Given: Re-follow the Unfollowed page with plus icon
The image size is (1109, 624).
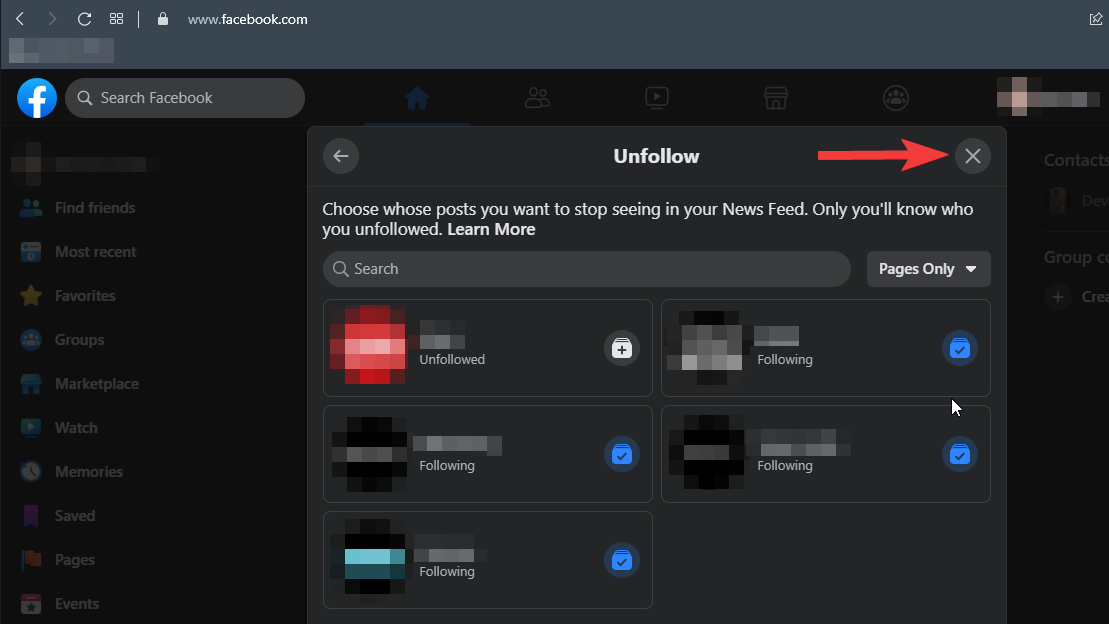Looking at the screenshot, I should (622, 348).
